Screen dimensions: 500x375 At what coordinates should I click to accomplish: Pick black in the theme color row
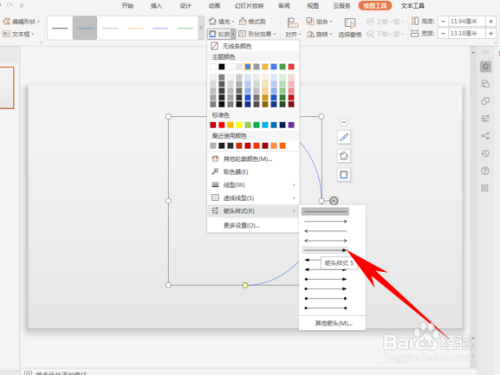click(x=222, y=67)
